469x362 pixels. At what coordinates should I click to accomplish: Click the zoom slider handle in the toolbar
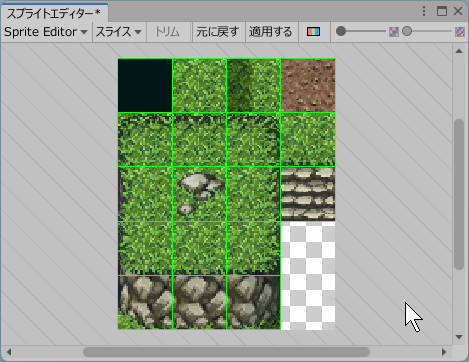(x=341, y=31)
